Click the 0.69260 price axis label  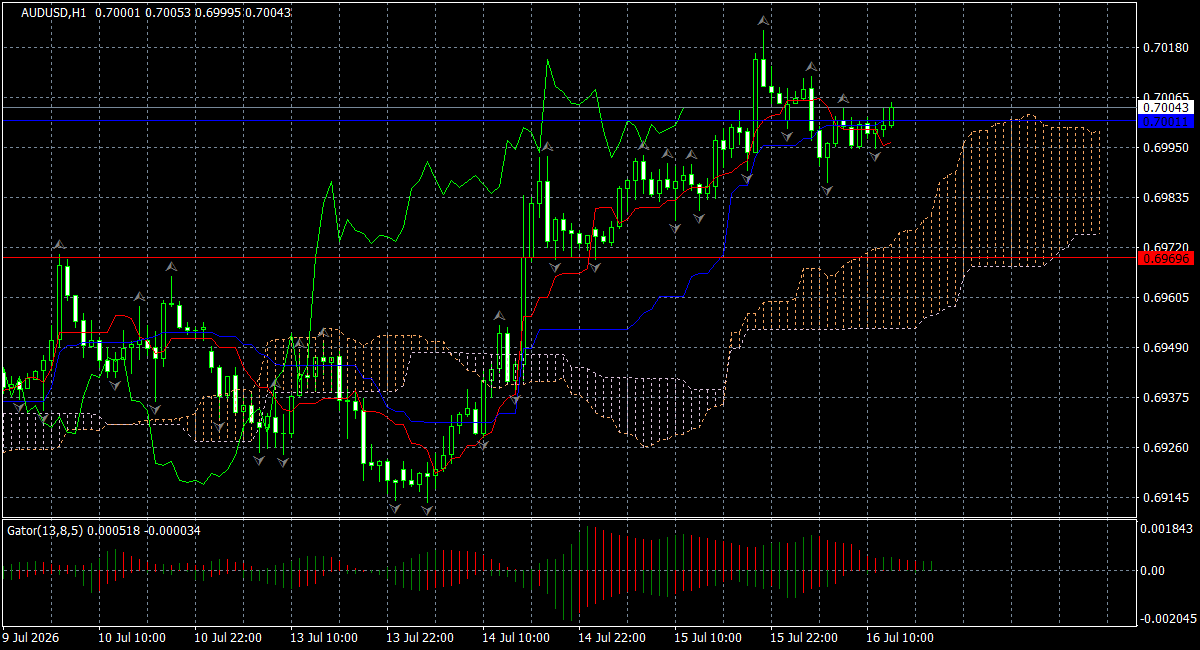coord(1165,447)
